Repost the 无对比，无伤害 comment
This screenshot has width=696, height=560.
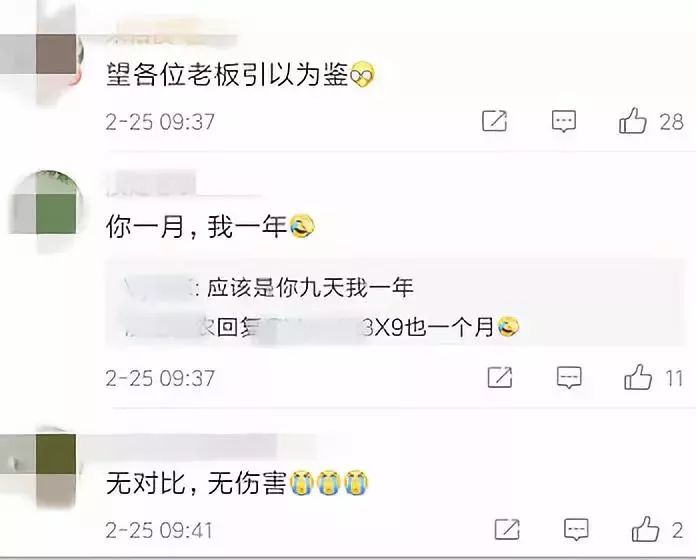tap(507, 529)
